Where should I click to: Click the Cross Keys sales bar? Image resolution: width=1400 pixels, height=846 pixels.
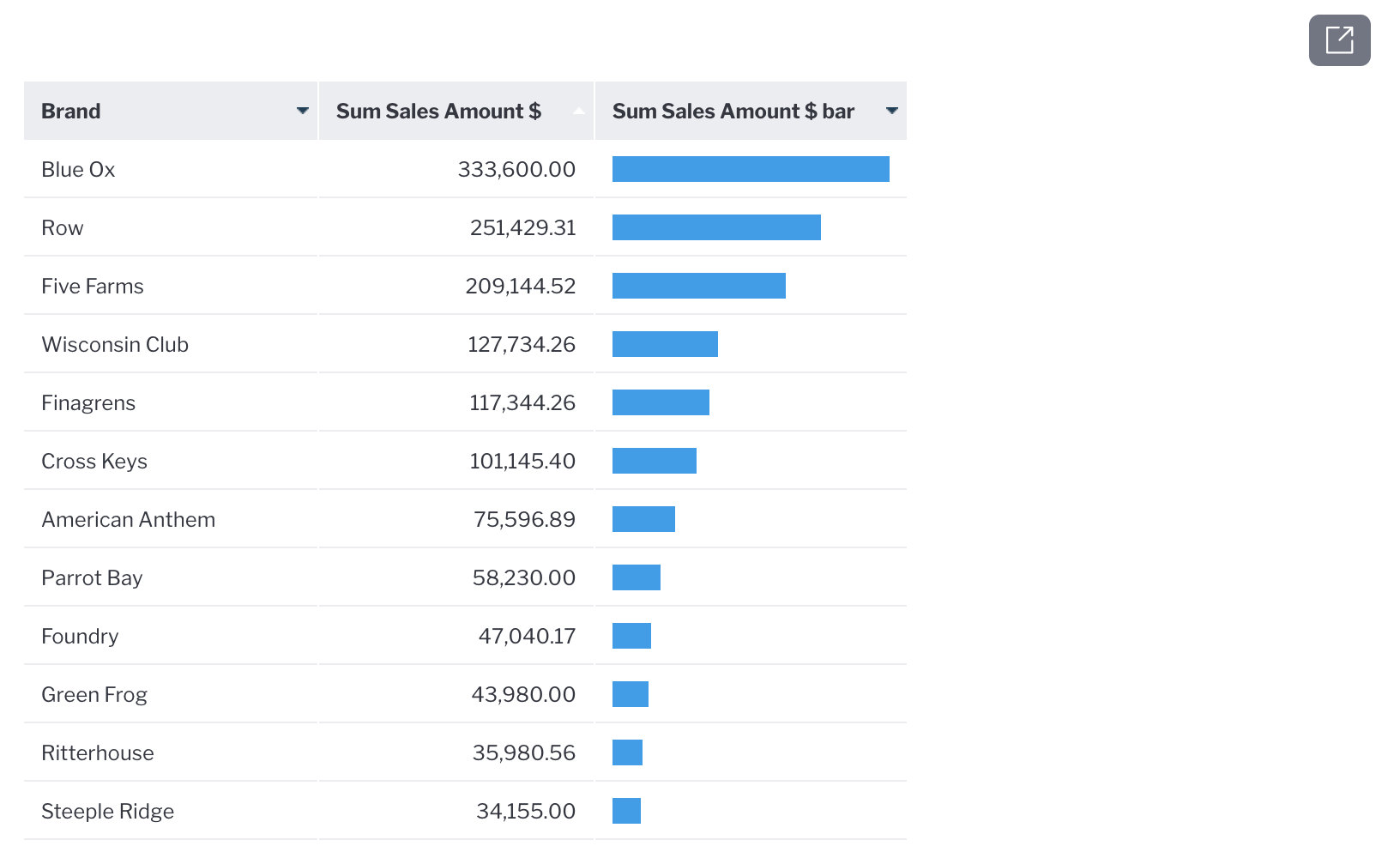point(655,461)
